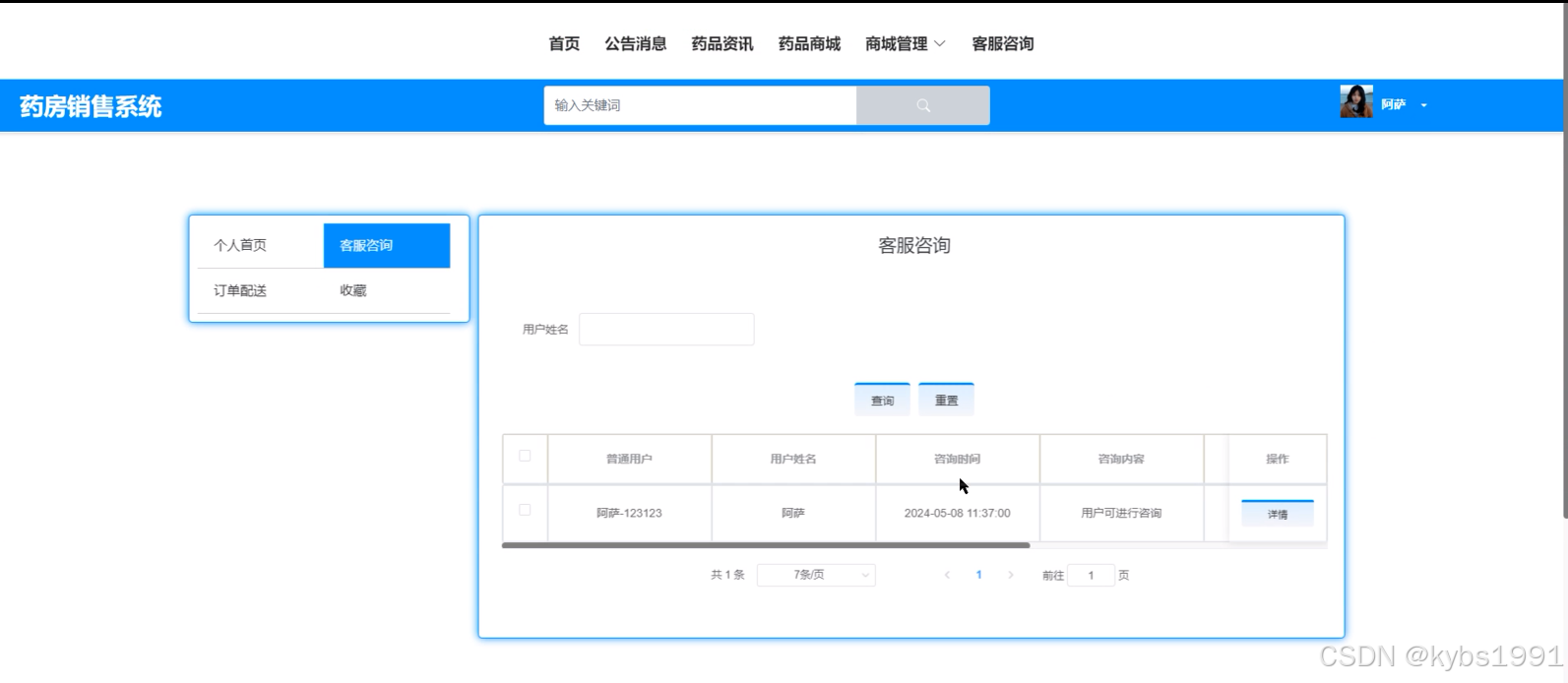This screenshot has height=683, width=1568.
Task: Click the 查询 button
Action: (x=882, y=400)
